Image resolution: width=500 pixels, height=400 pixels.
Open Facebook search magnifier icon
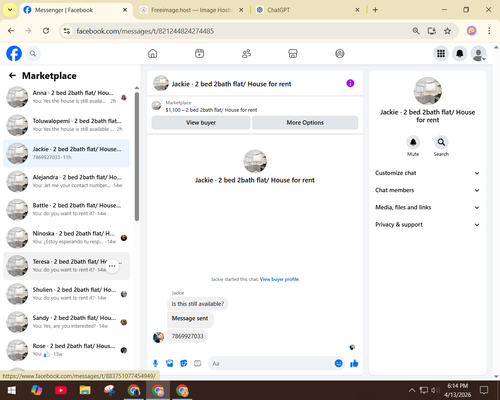pos(33,53)
